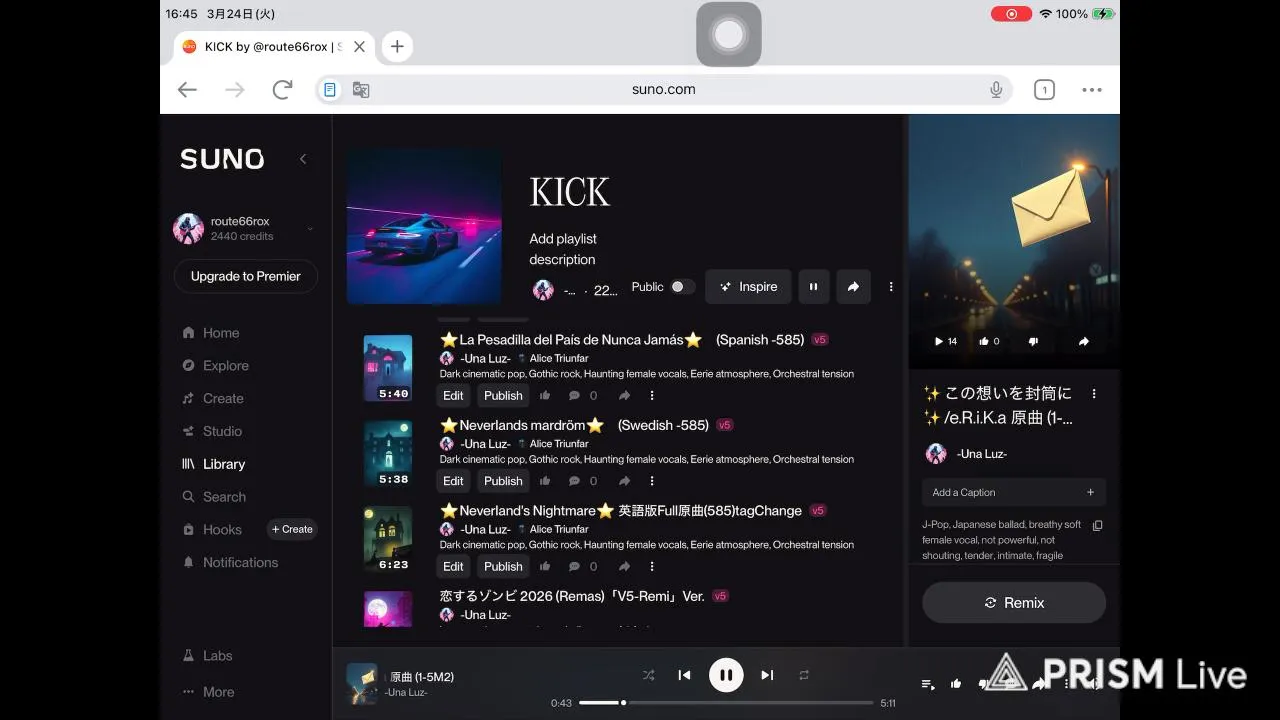Screen dimensions: 1280x720
Task: Like the La Pesadilla (Spanish -585) song
Action: [x=545, y=395]
